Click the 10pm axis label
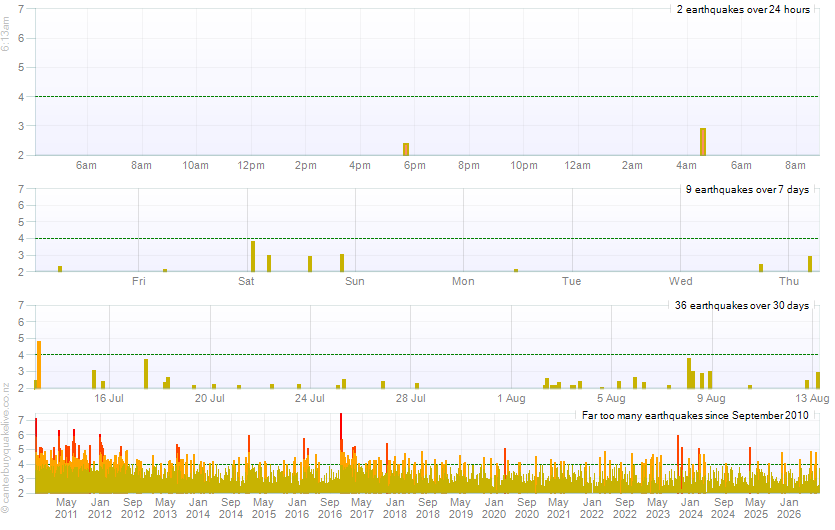The height and width of the screenshot is (530, 835). tap(524, 166)
